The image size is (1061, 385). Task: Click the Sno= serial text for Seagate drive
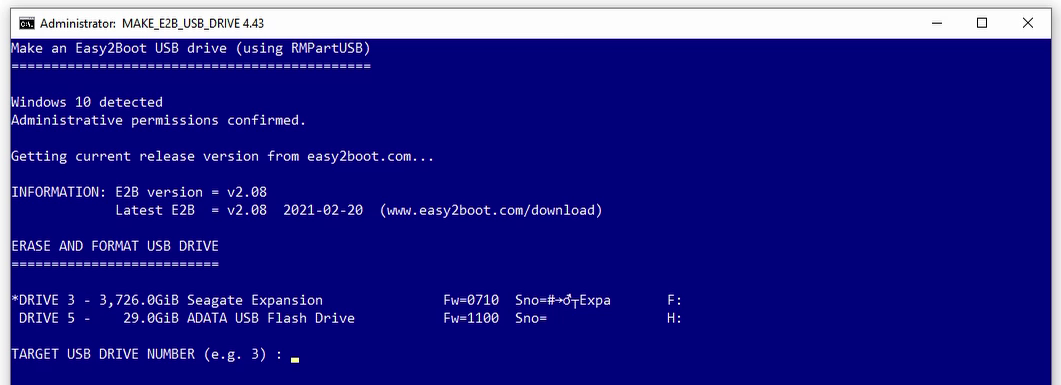coord(563,300)
